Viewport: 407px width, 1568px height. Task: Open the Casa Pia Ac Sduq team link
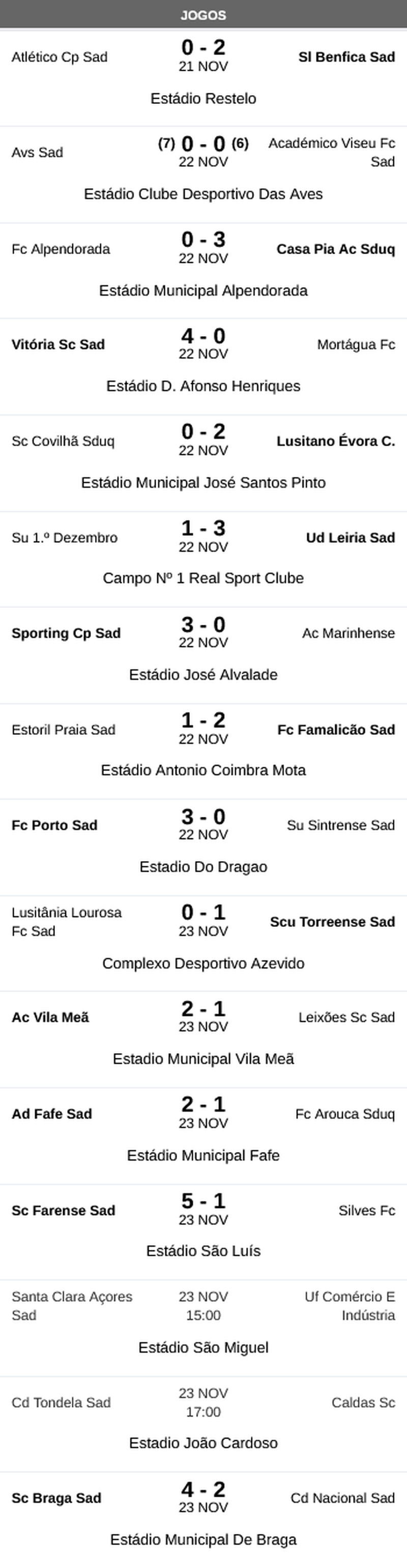(x=335, y=249)
